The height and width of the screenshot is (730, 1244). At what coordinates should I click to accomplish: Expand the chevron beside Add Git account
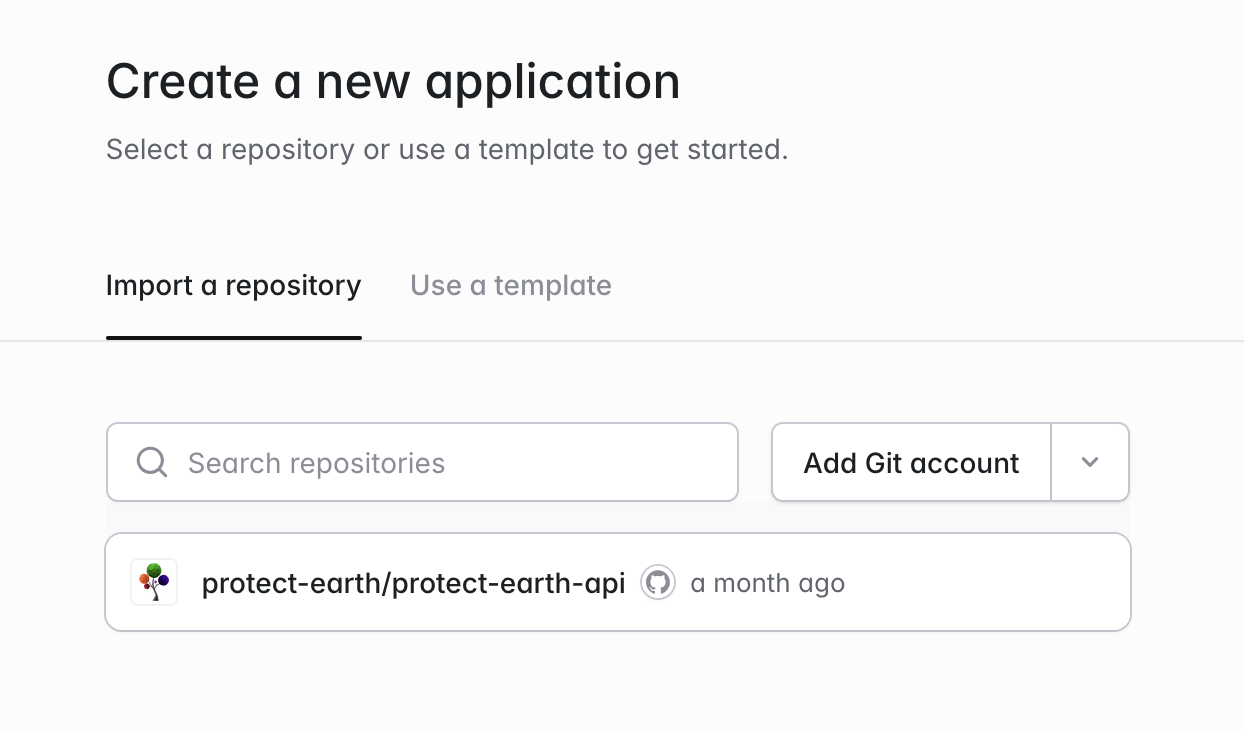point(1090,462)
